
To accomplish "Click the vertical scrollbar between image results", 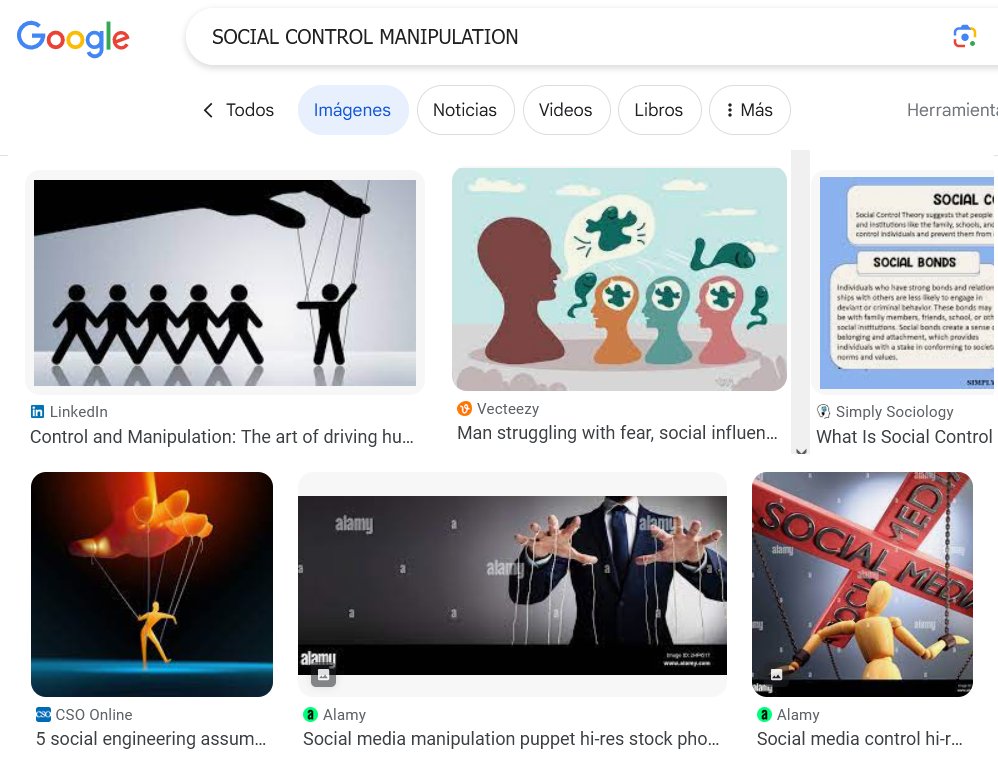I will pos(801,299).
